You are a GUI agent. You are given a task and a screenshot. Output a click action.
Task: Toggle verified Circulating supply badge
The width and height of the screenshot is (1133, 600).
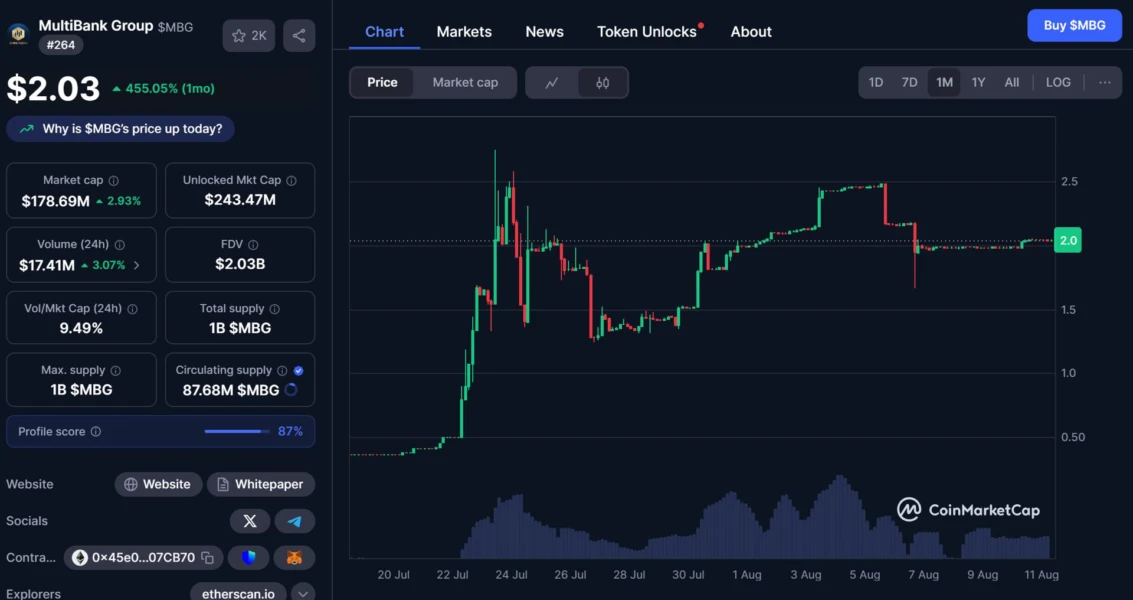pyautogui.click(x=298, y=369)
